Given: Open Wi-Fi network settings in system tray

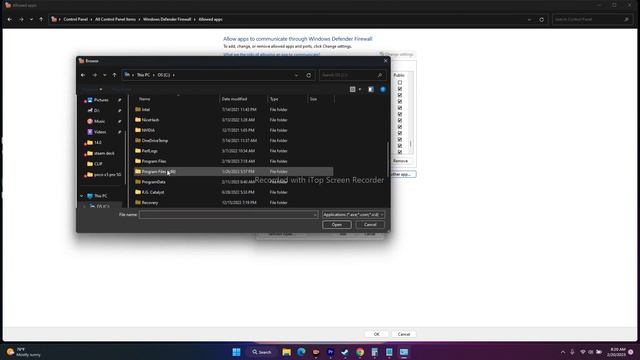Looking at the screenshot, I should click(x=583, y=352).
